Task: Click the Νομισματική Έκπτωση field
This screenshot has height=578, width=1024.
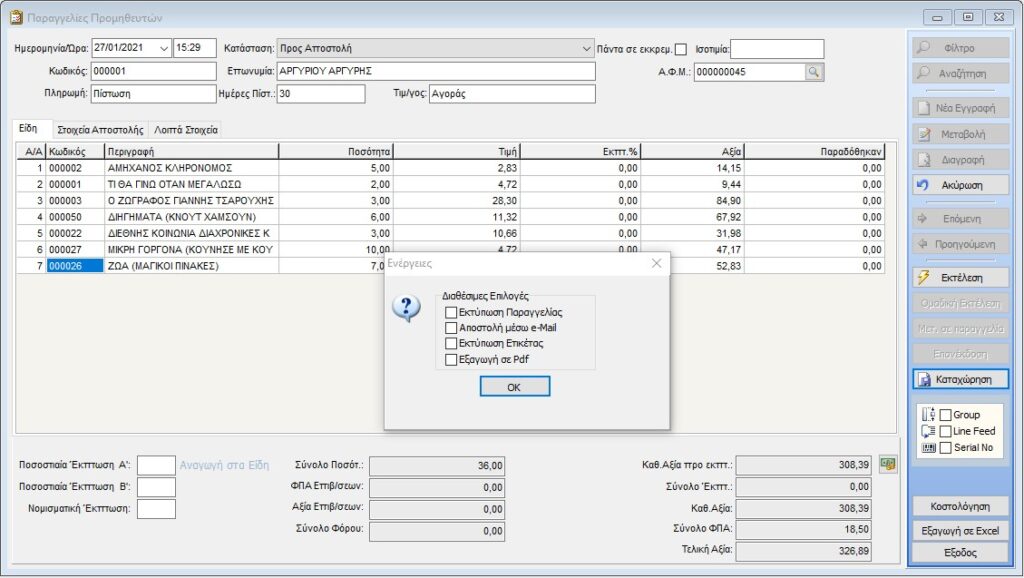Action: [x=156, y=508]
